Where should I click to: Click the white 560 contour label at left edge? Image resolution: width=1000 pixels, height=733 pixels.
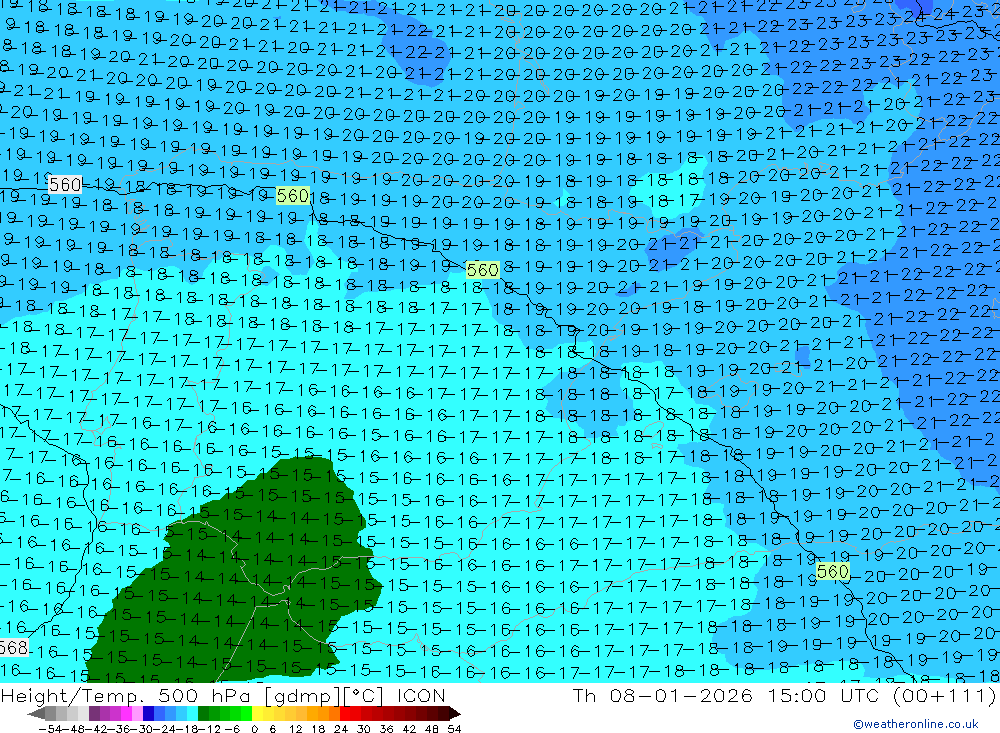(65, 185)
